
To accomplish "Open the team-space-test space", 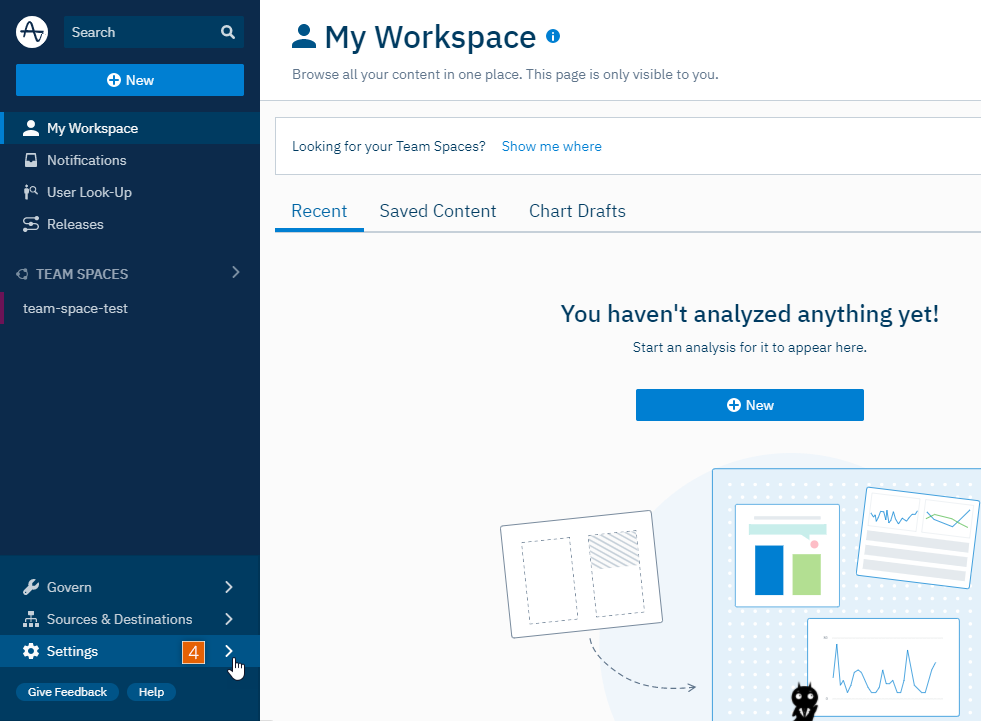I will pyautogui.click(x=130, y=309).
